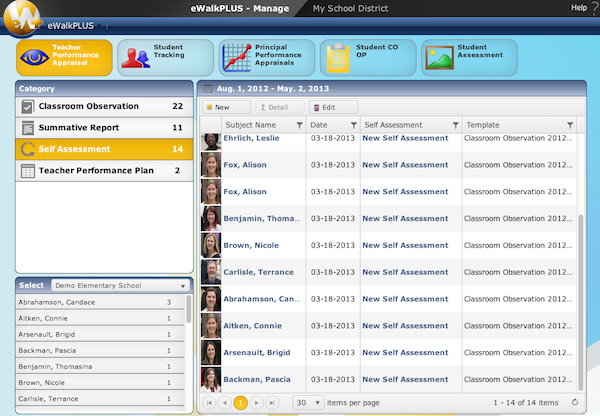Open the items per page dropdown
This screenshot has height=416, width=600.
(308, 403)
